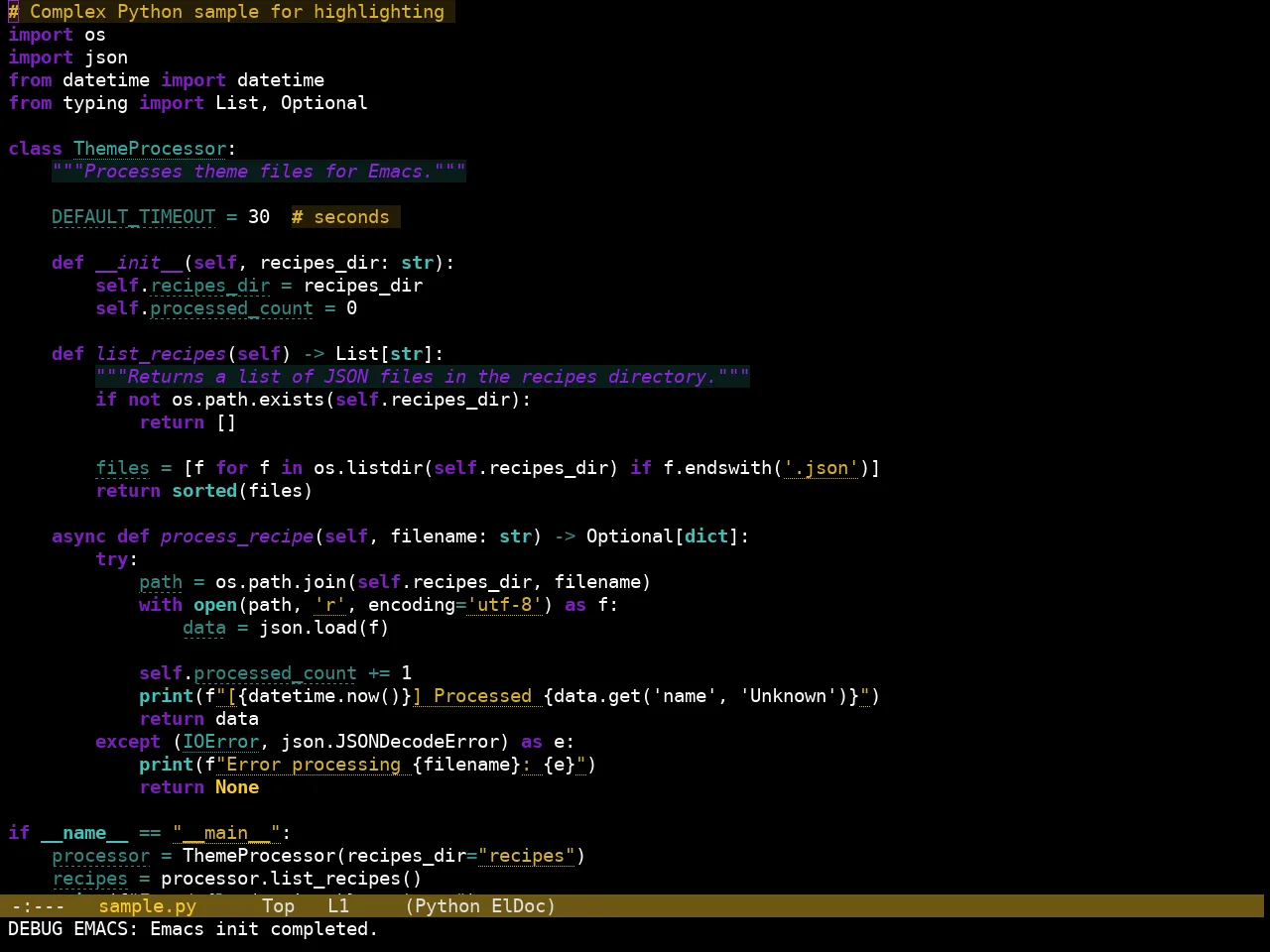Click the '.json' string literal

(x=822, y=468)
